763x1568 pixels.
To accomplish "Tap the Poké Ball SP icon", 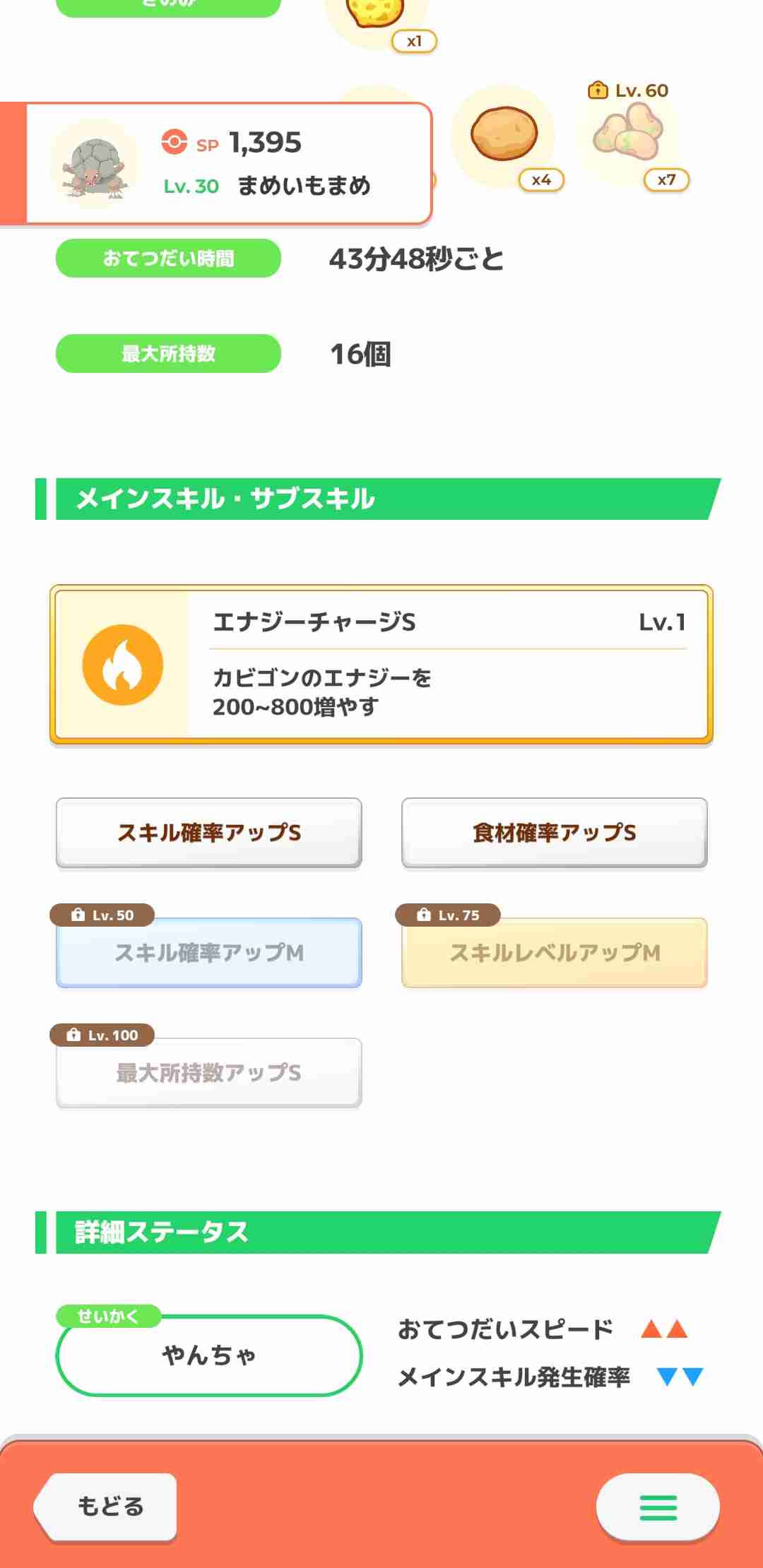I will [175, 141].
